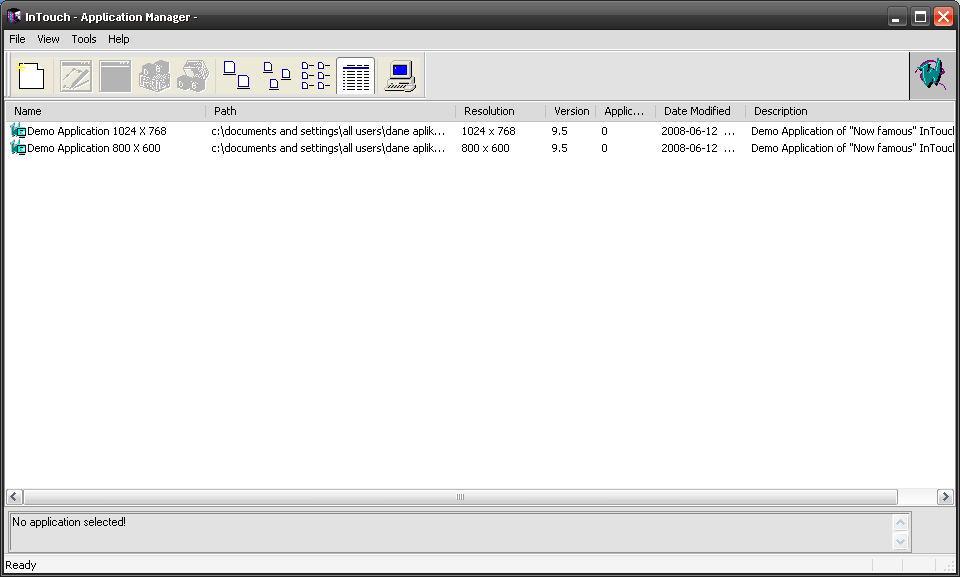The width and height of the screenshot is (960, 577).
Task: Launch WindowMaker from the toolbar
Action: click(x=76, y=76)
